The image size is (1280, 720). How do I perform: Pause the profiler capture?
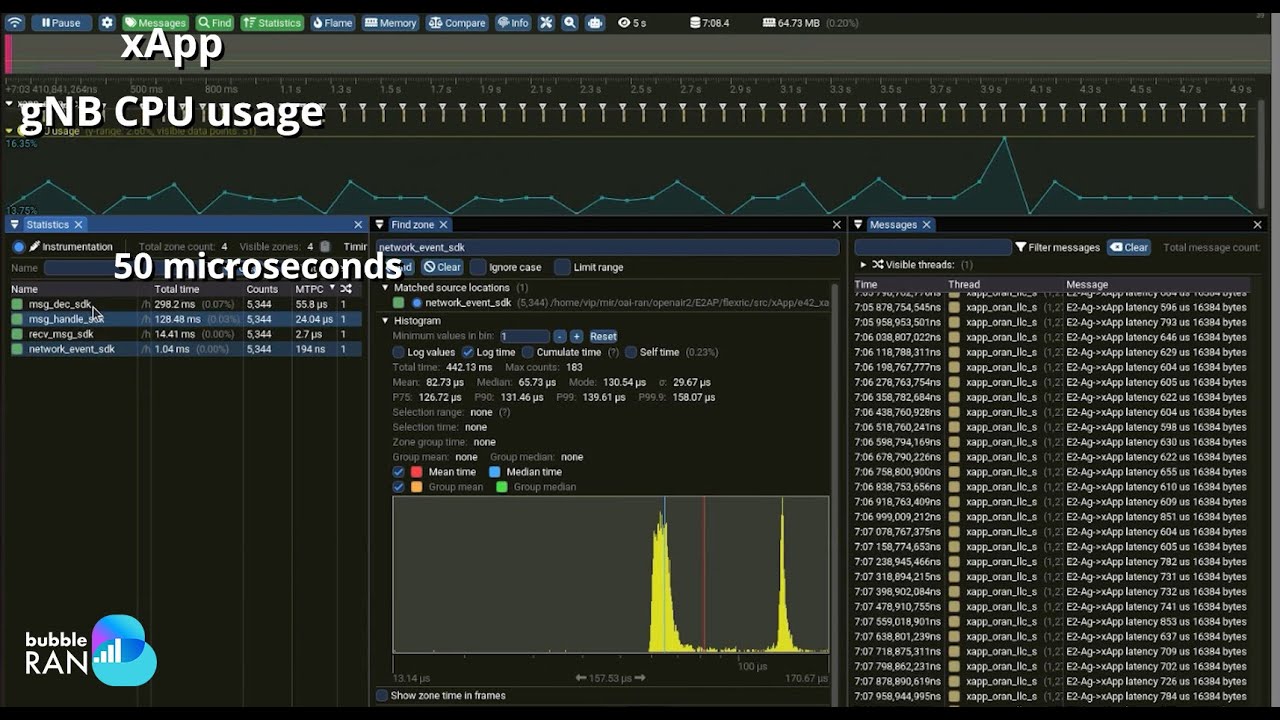tap(60, 23)
